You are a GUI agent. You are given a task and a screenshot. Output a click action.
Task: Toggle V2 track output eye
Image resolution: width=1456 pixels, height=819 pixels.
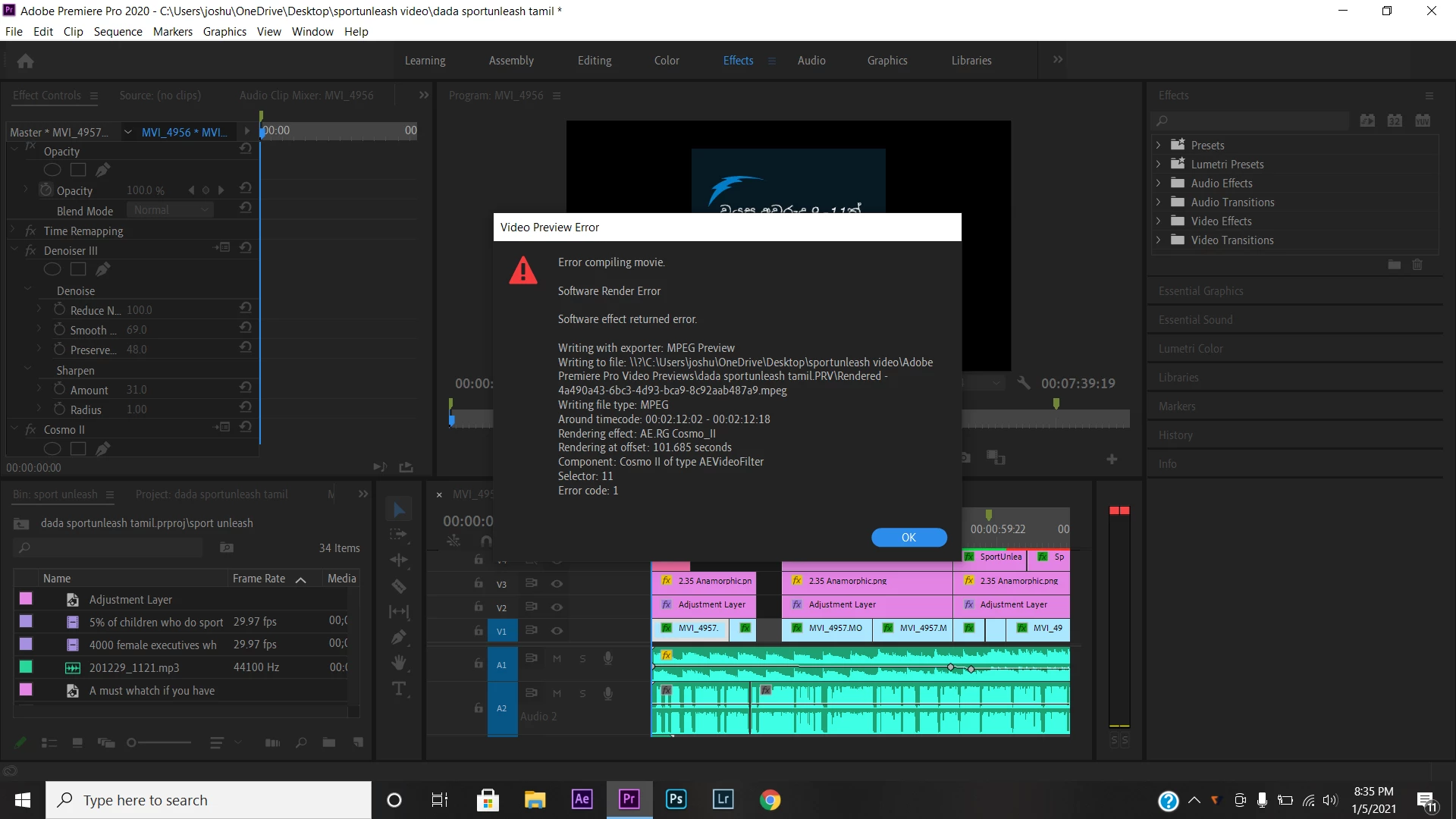(x=557, y=607)
